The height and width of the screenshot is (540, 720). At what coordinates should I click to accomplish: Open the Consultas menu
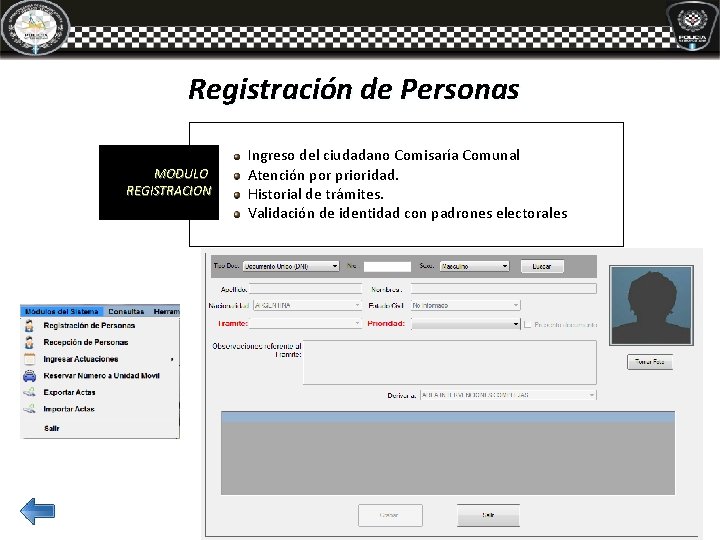[126, 311]
